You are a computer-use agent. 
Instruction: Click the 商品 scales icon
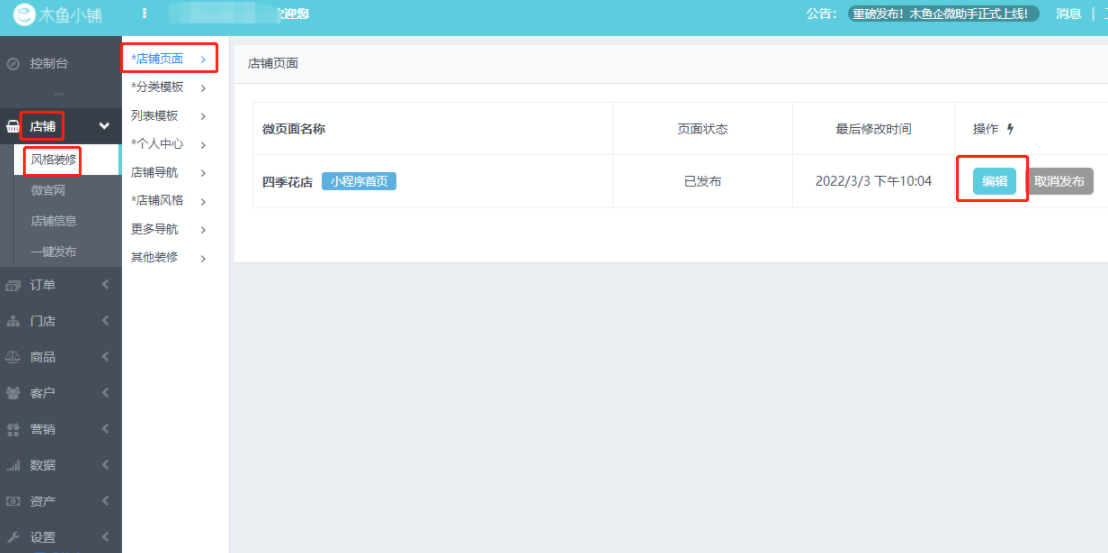pos(13,357)
